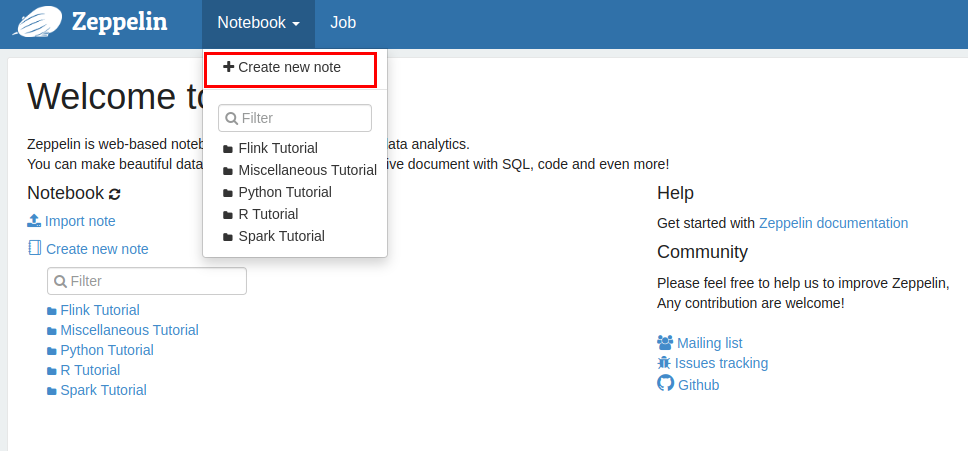968x451 pixels.
Task: Expand Spark Tutorial folder on home page
Action: tap(104, 390)
